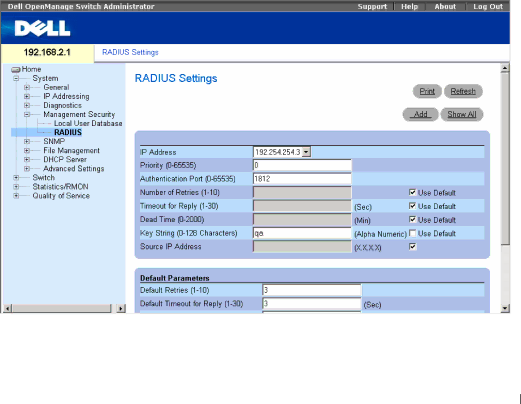Click the Add button
Screen dimensions: 521x404
pyautogui.click(x=420, y=114)
